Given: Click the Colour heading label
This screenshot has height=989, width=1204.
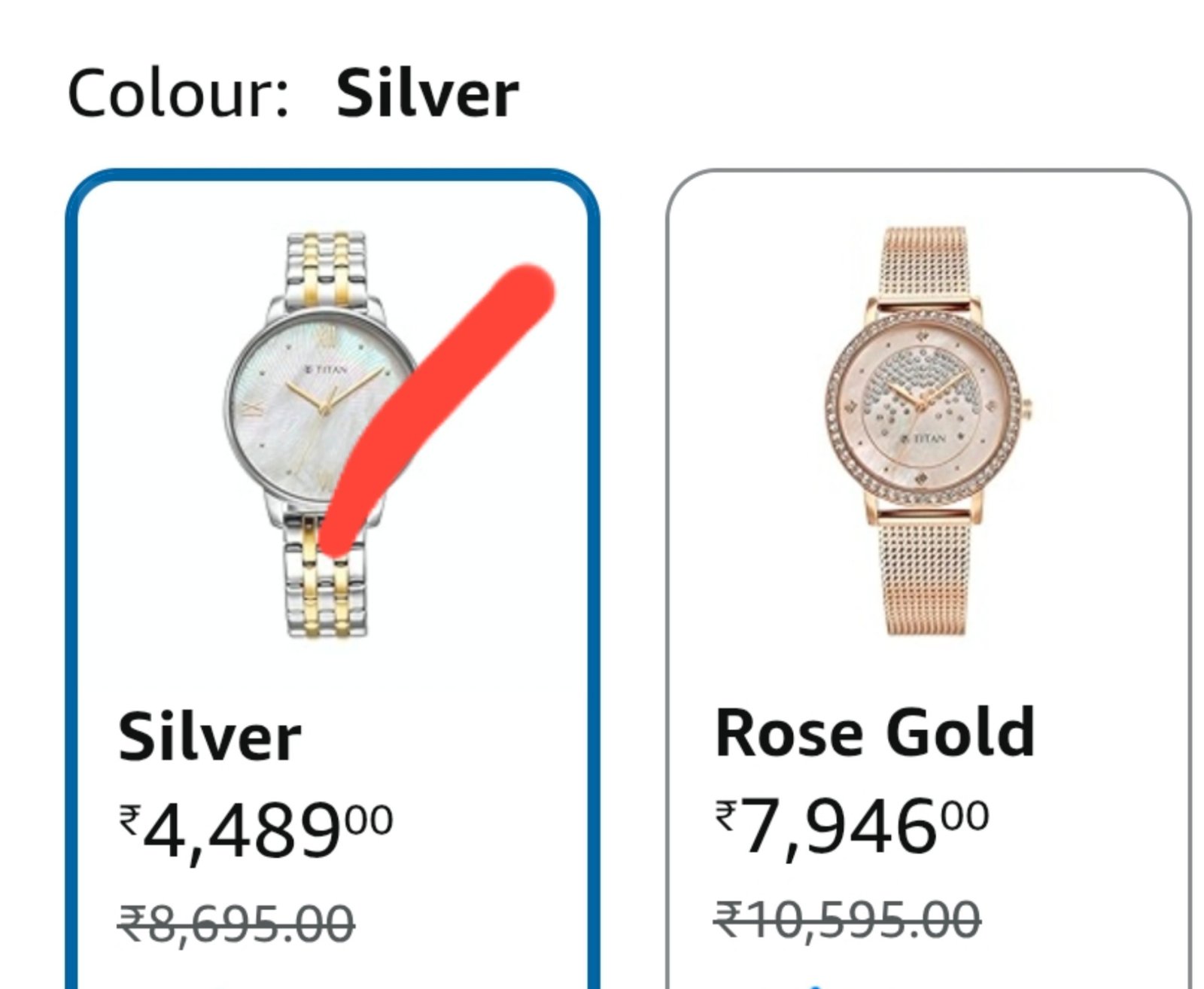Looking at the screenshot, I should pyautogui.click(x=178, y=93).
